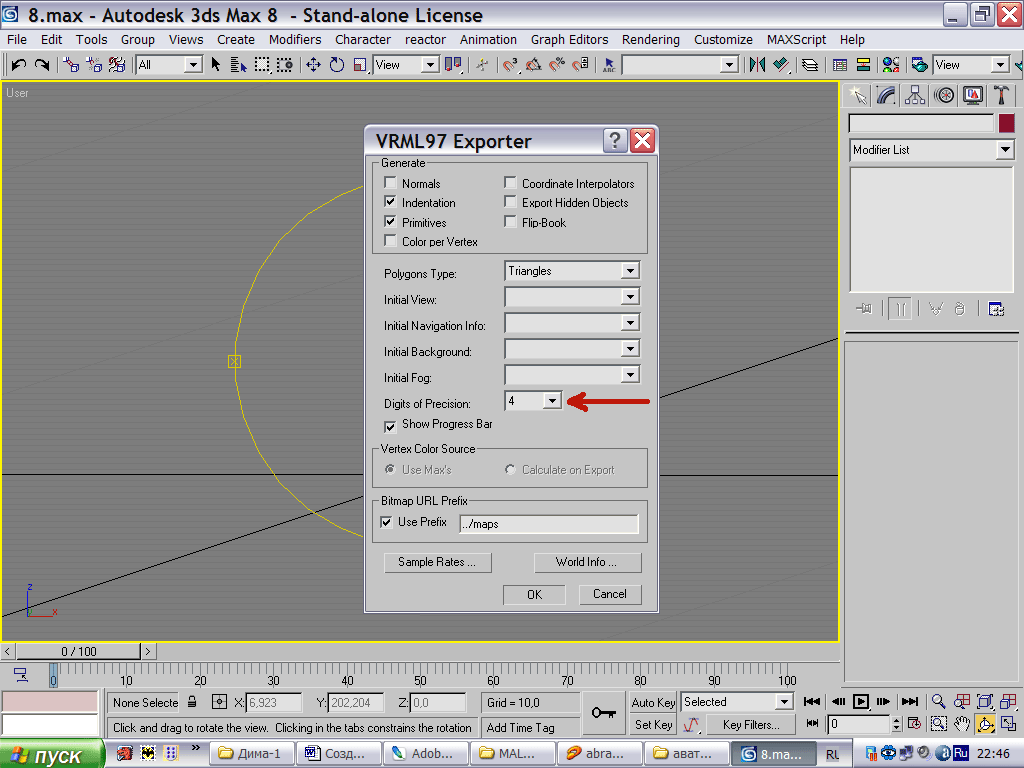Click the VRML97 Exporter help question button
This screenshot has width=1024, height=768.
[615, 140]
